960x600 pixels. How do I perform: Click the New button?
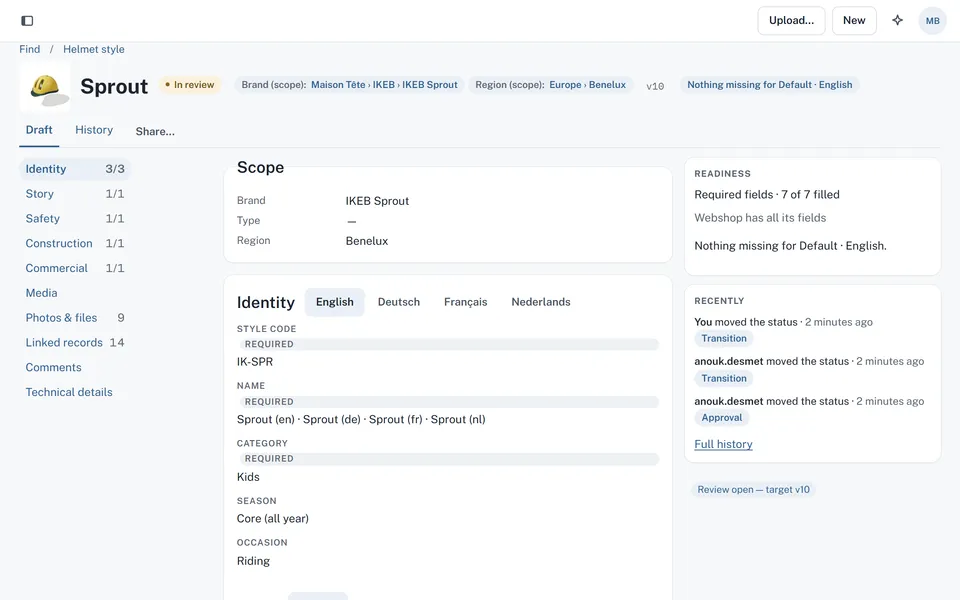(854, 20)
